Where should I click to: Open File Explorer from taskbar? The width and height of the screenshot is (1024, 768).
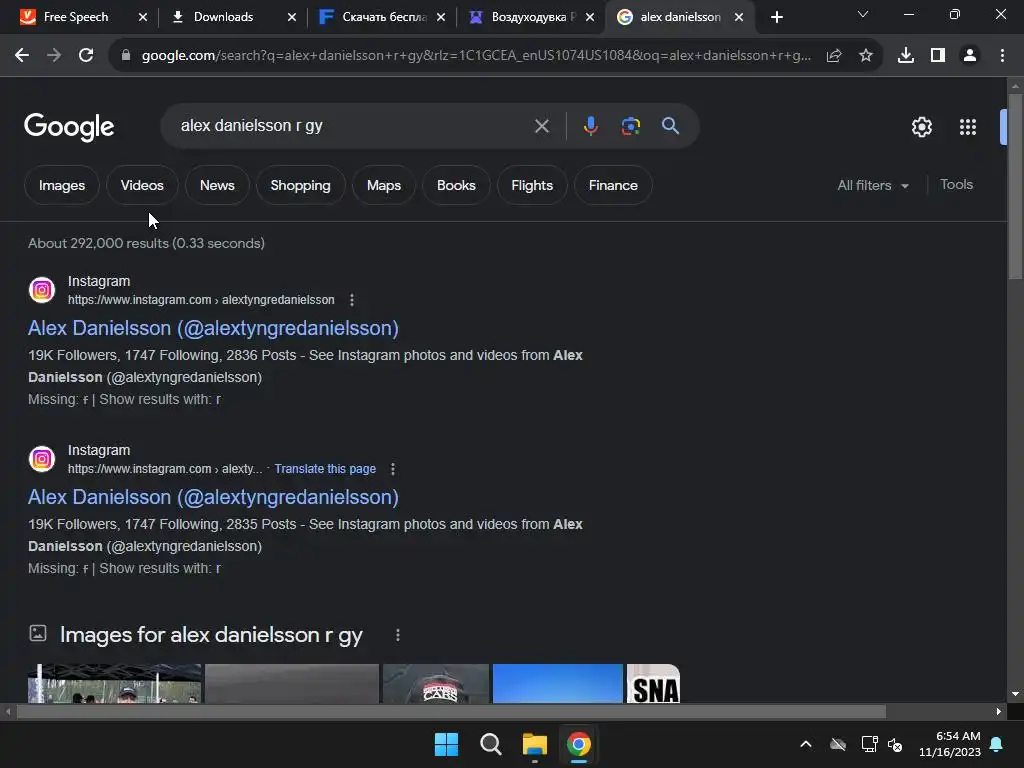coord(535,744)
